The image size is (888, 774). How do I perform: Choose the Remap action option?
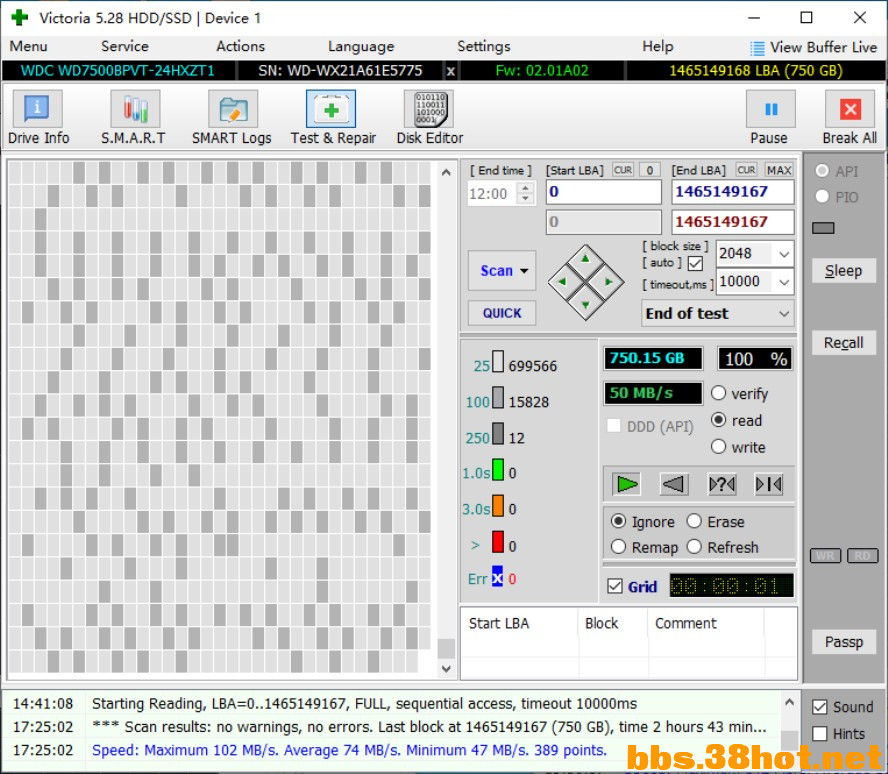[x=619, y=547]
